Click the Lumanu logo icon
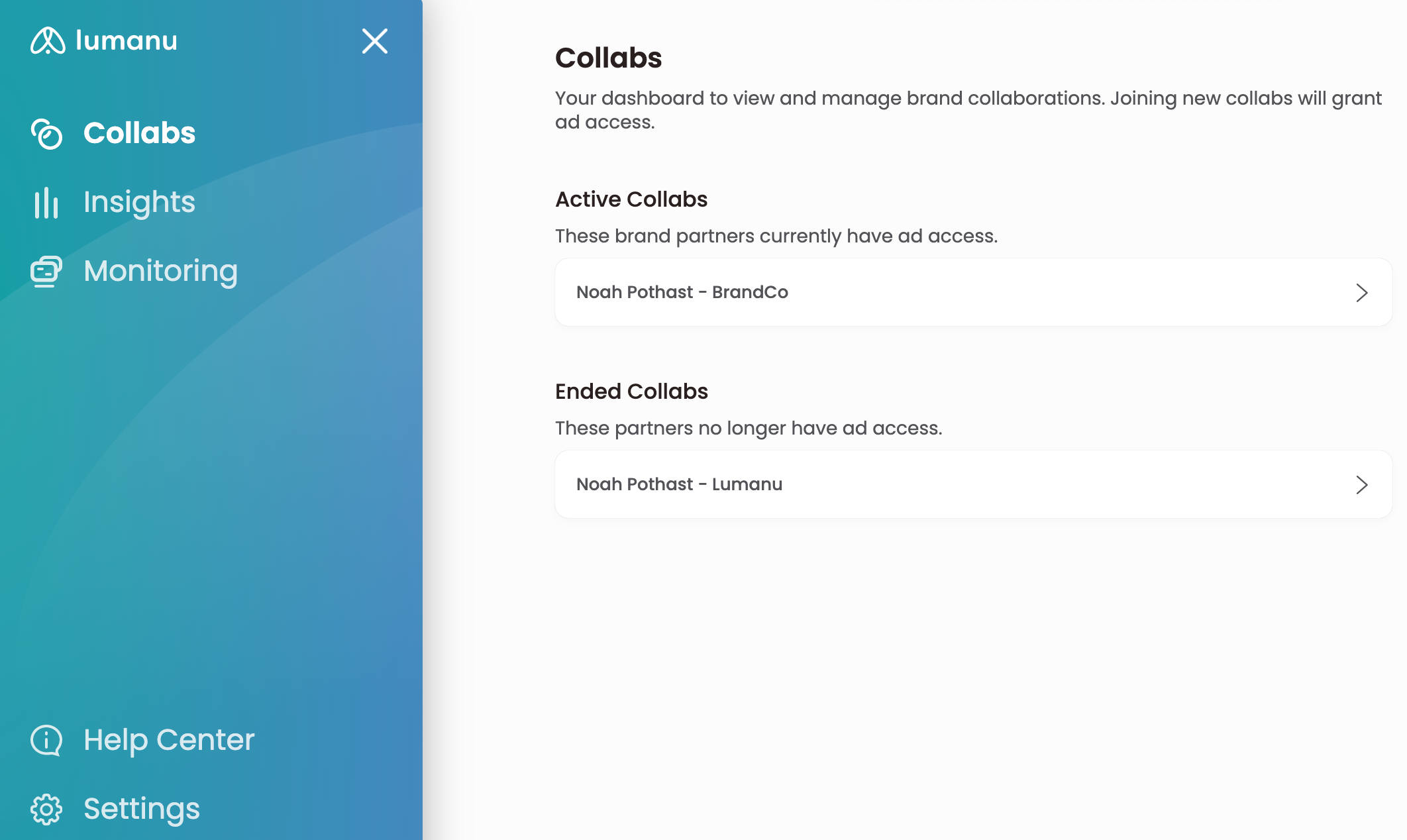 coord(48,41)
